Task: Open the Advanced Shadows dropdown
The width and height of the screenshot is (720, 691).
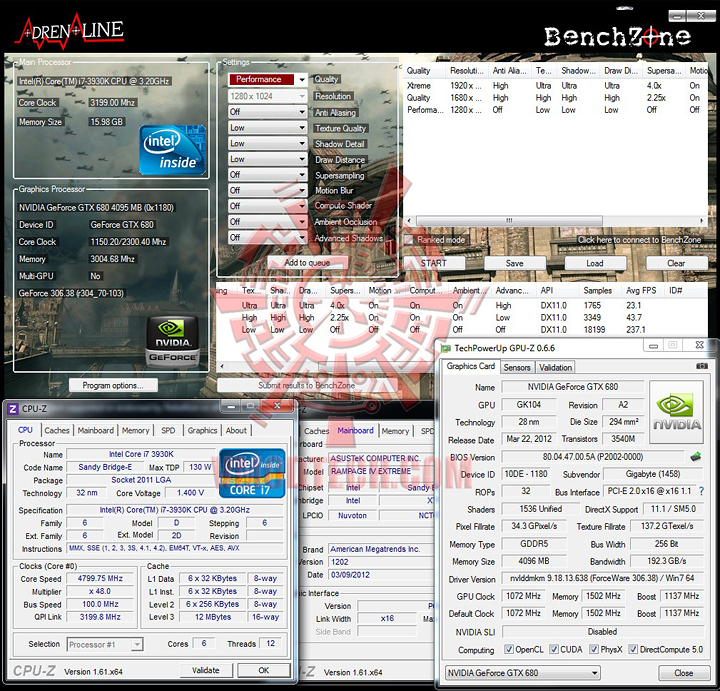Action: pyautogui.click(x=268, y=237)
